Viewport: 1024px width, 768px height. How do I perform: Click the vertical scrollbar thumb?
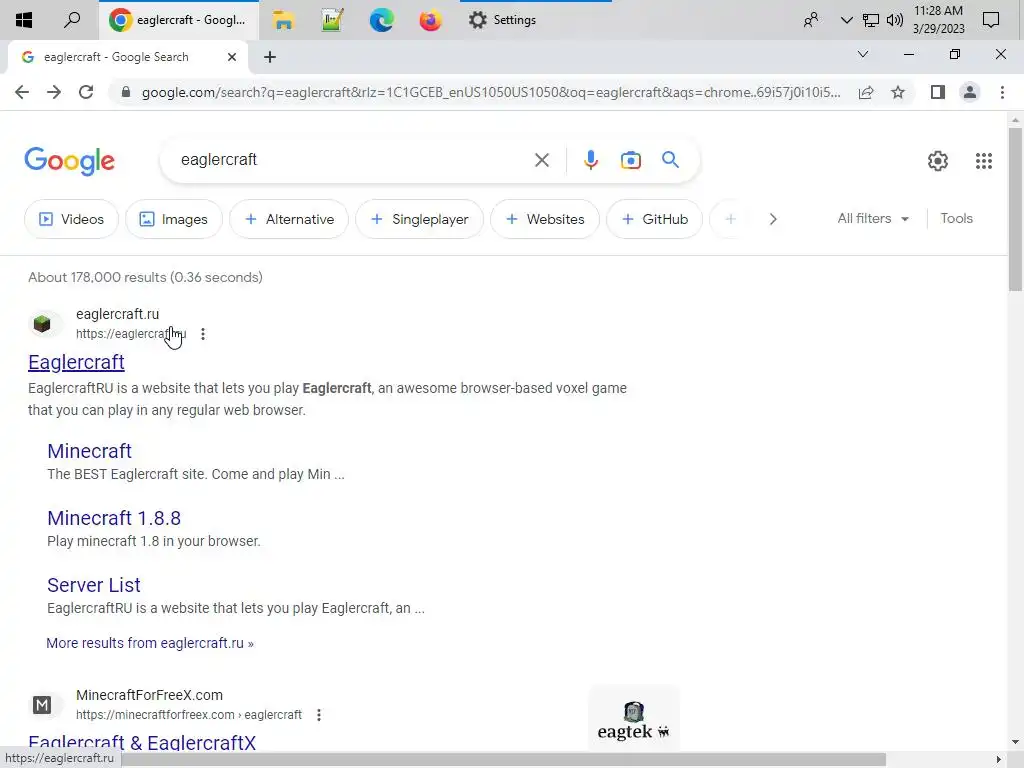tap(1015, 209)
